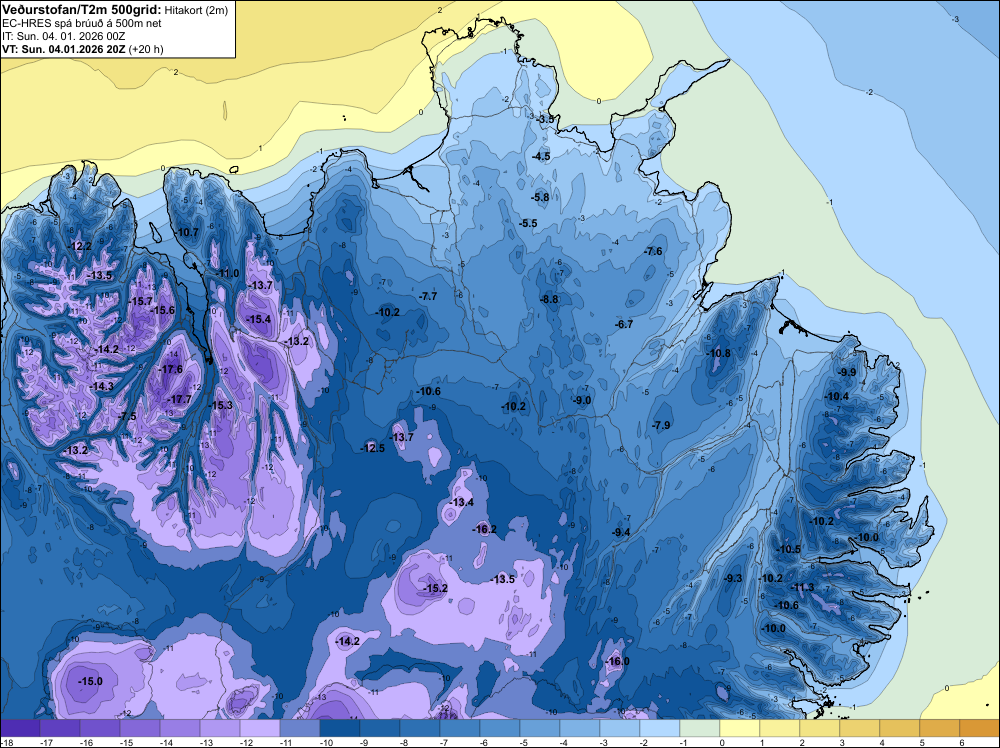Select the -10.8 temperature reading
Image resolution: width=1000 pixels, height=748 pixels.
click(x=719, y=353)
